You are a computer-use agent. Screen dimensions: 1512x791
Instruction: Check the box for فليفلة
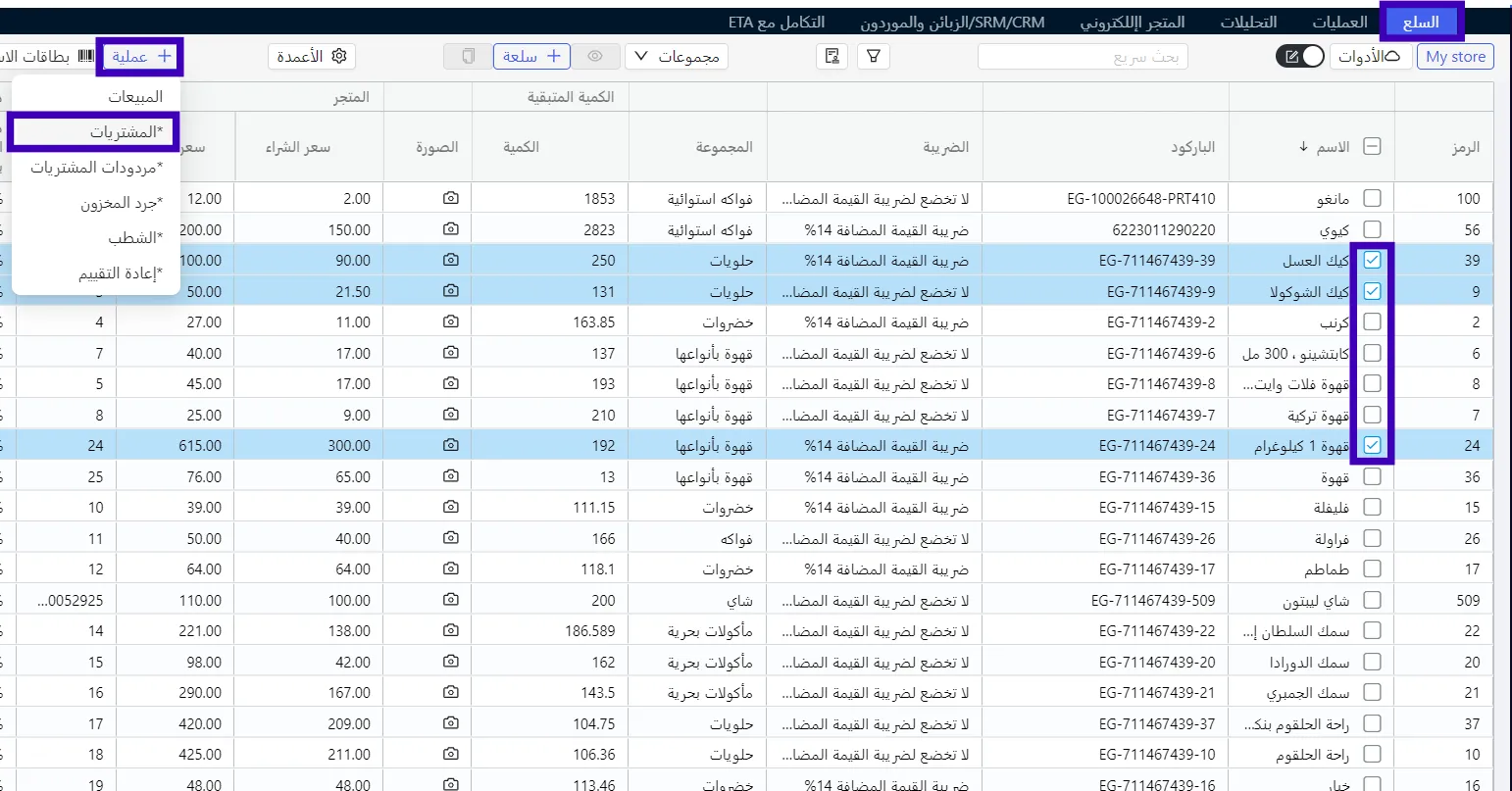1373,507
